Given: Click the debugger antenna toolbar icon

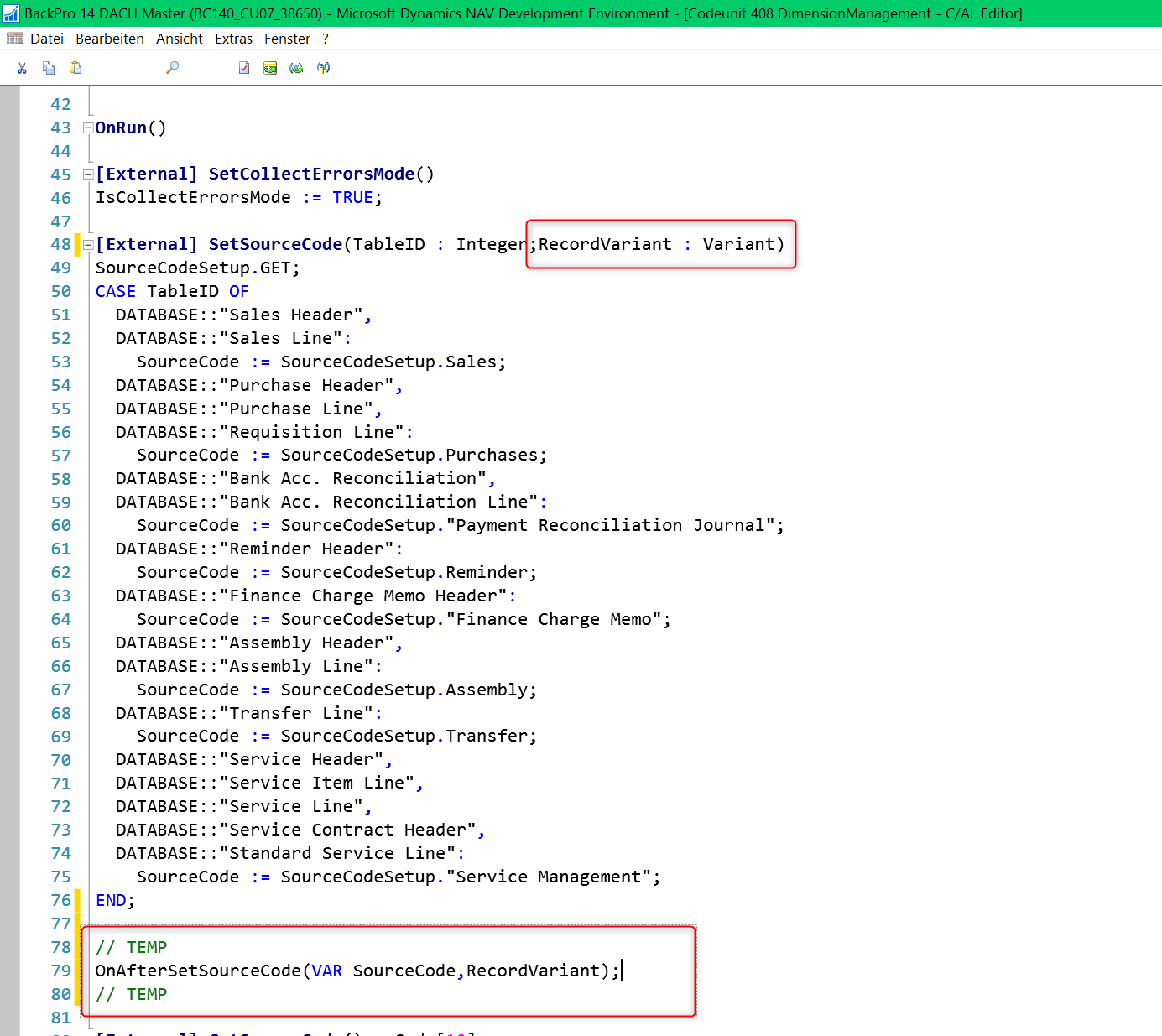Looking at the screenshot, I should coord(324,68).
